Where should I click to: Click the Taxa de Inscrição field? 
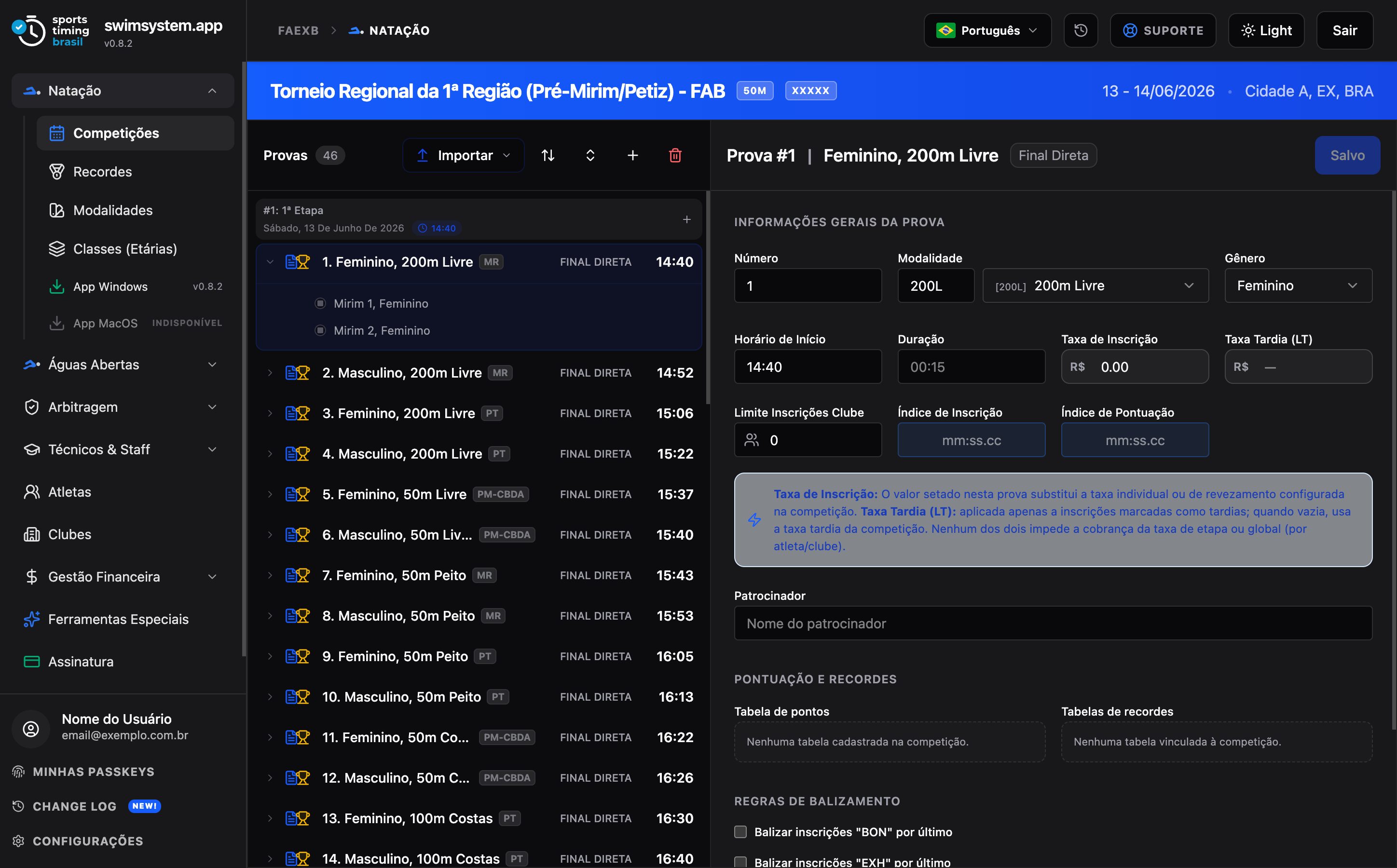pos(1135,366)
